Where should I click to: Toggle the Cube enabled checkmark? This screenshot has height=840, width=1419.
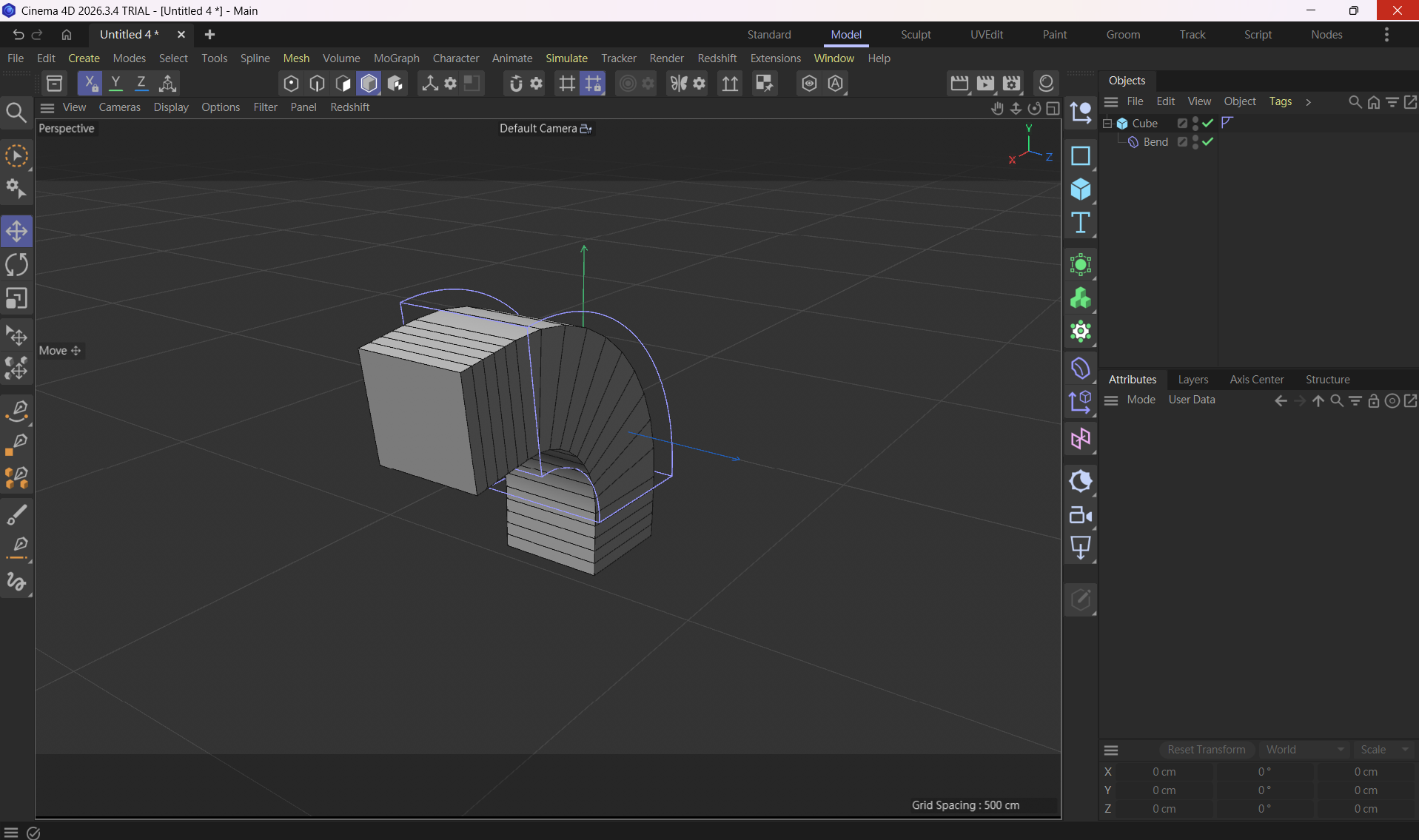(1208, 124)
